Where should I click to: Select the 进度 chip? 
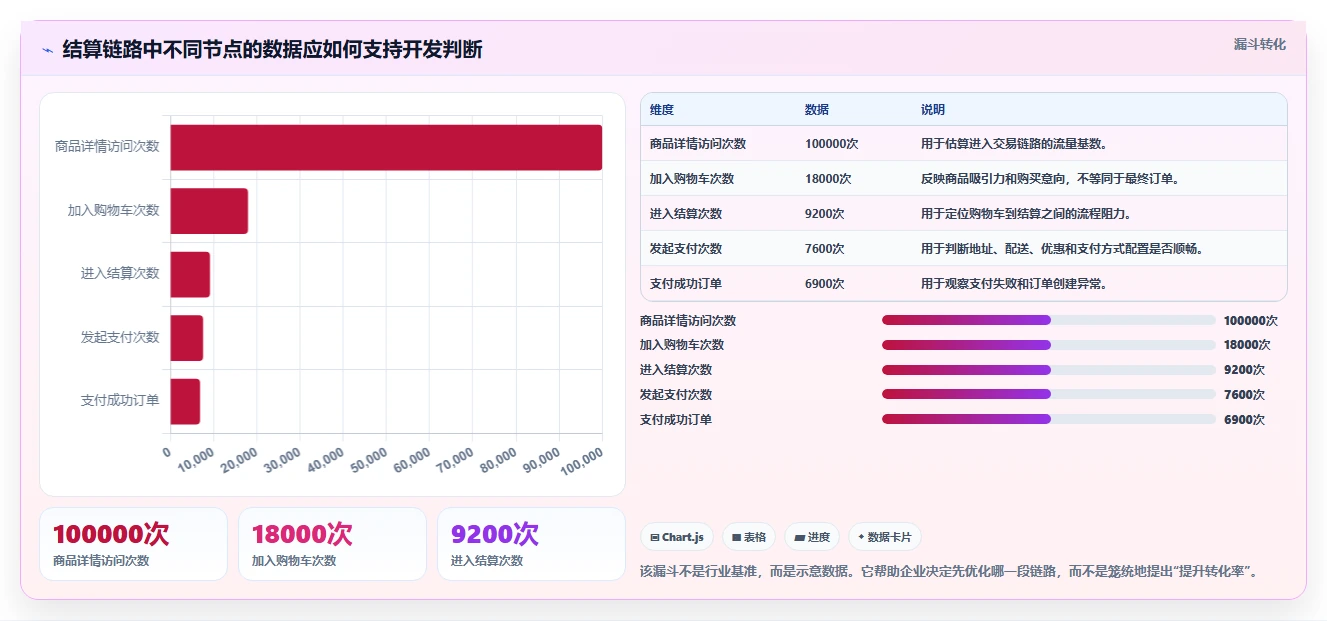tap(812, 537)
